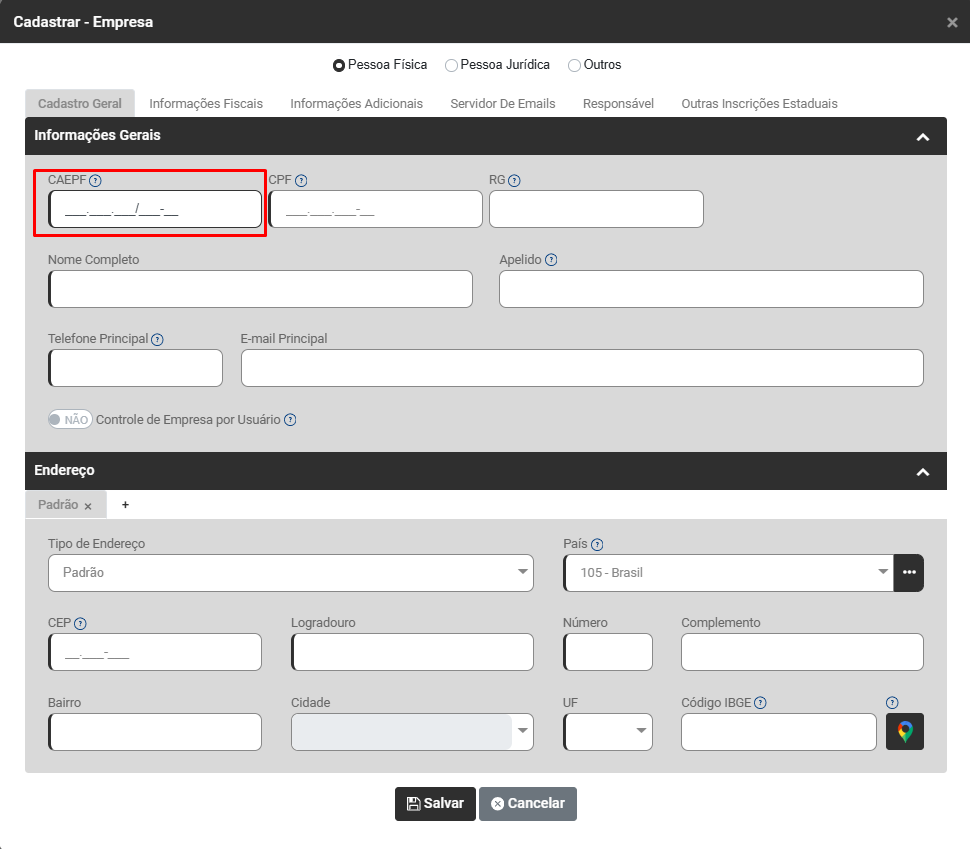Open the Tipo de Endereço dropdown

click(290, 573)
